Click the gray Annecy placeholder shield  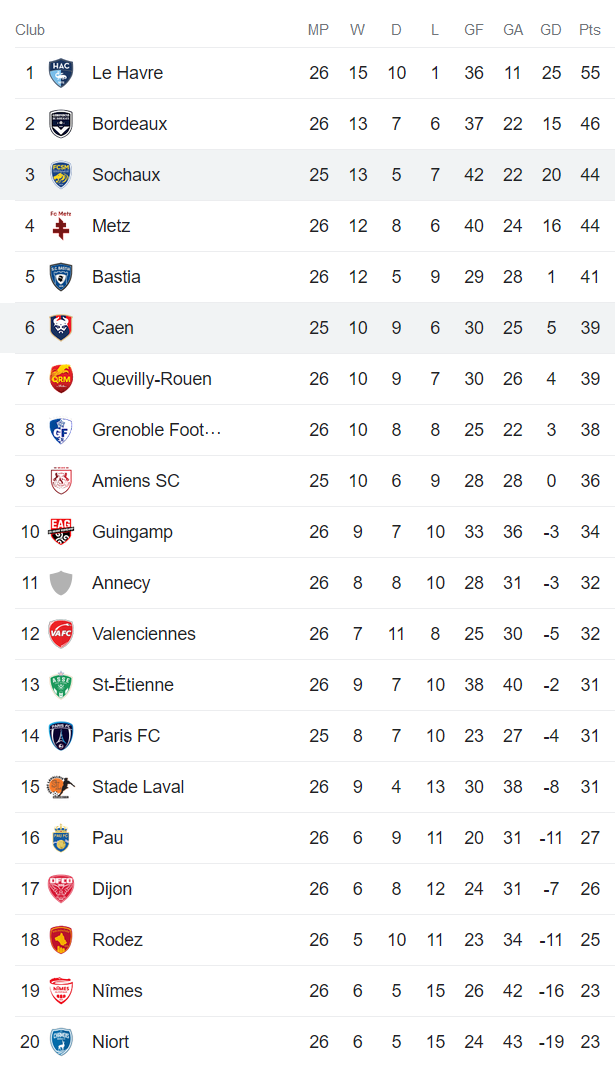[61, 583]
